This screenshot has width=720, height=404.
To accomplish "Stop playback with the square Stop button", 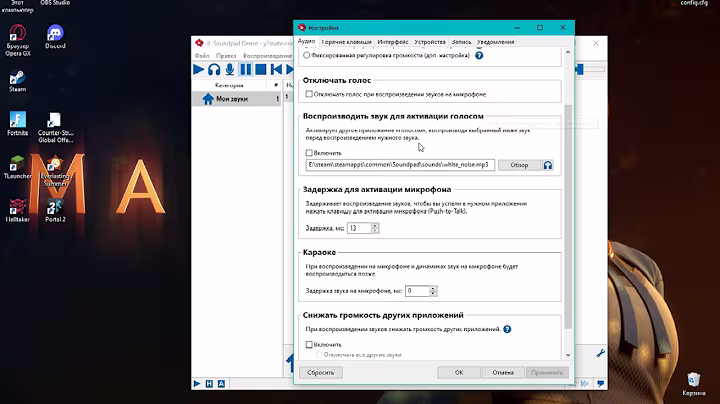I will click(261, 70).
